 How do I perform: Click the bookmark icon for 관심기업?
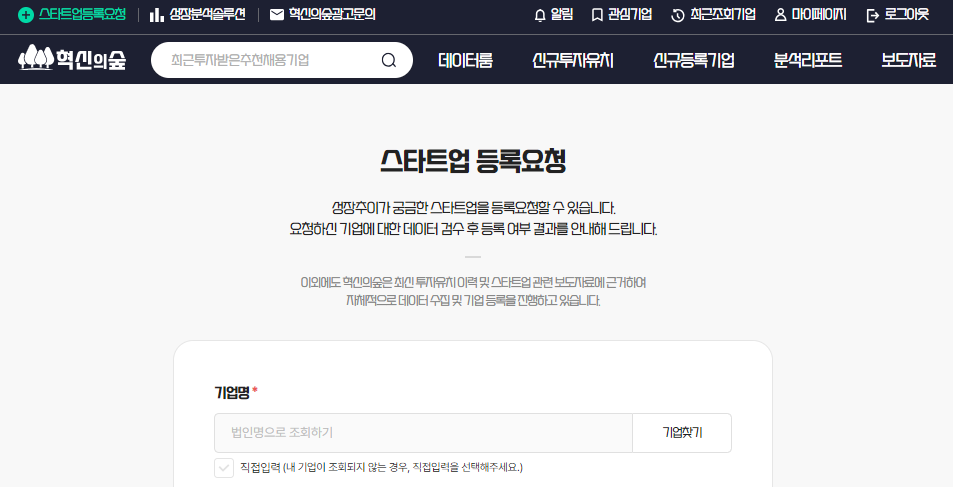(x=597, y=15)
